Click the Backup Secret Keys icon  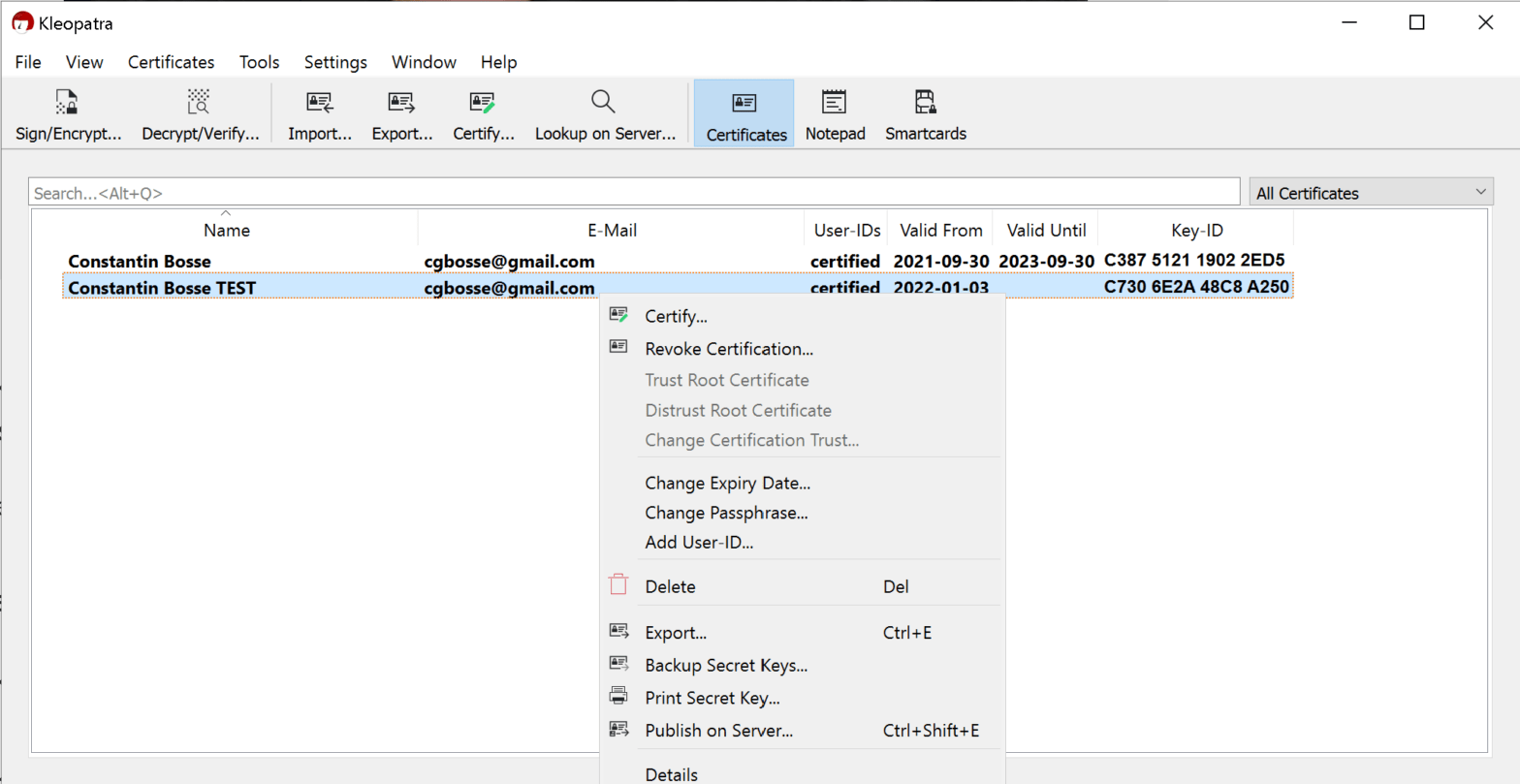(x=618, y=664)
